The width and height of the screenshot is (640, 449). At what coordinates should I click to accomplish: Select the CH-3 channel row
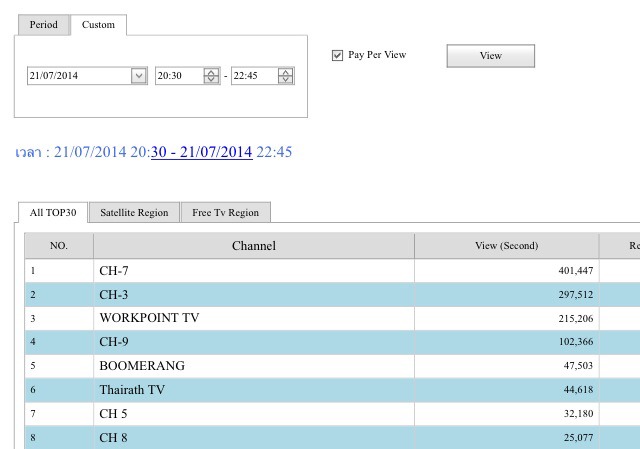[332, 295]
